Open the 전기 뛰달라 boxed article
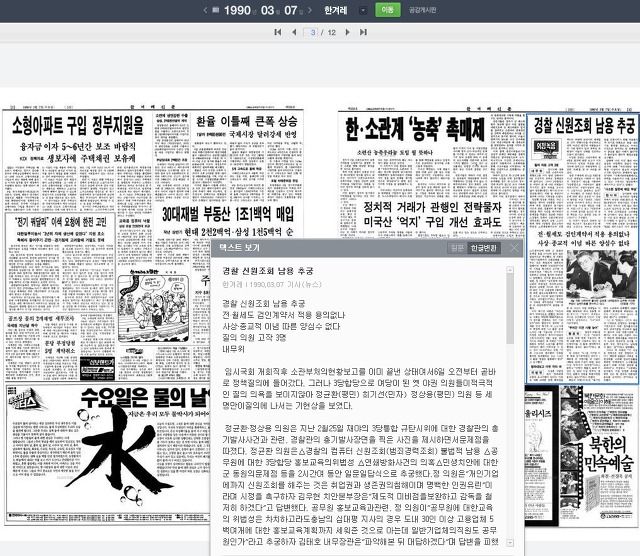Viewport: 640px width, 556px height. [60, 262]
